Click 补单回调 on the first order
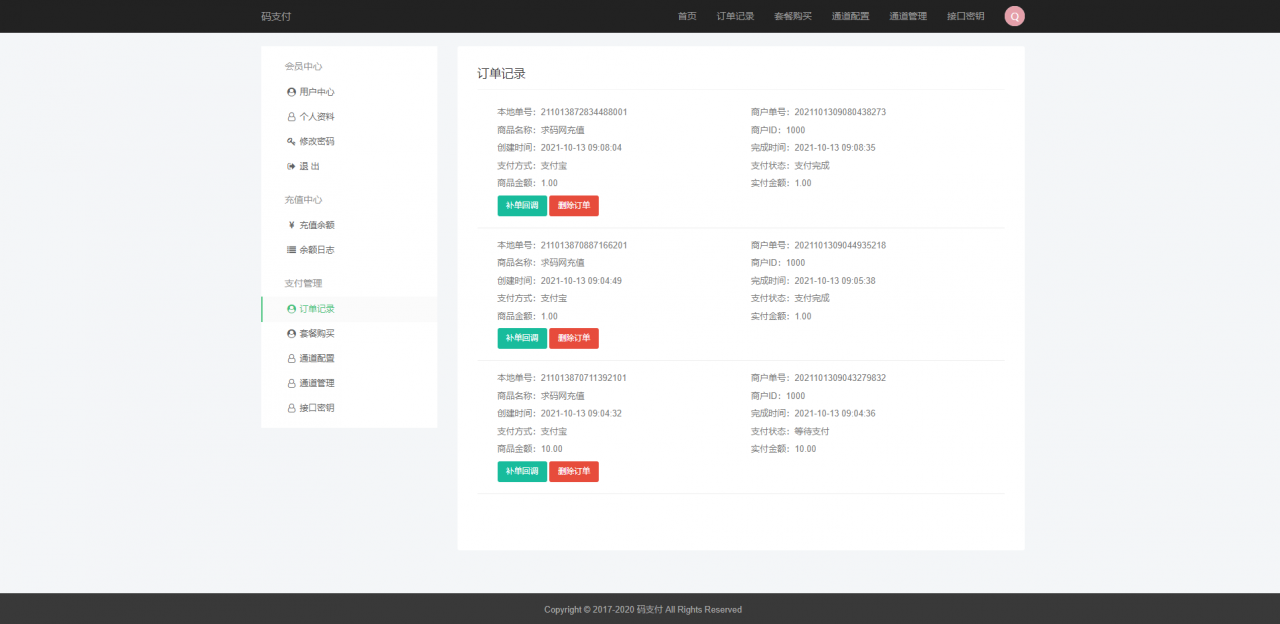Screen dimensions: 1280x624 522,205
